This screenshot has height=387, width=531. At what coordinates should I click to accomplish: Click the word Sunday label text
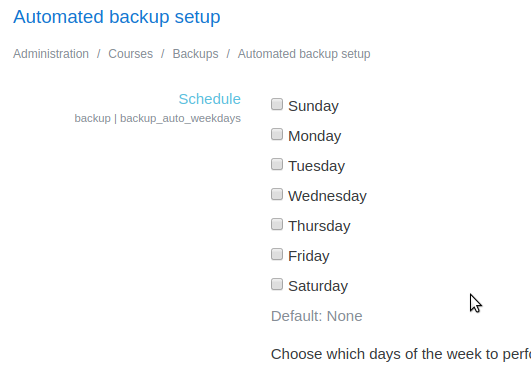tap(313, 106)
